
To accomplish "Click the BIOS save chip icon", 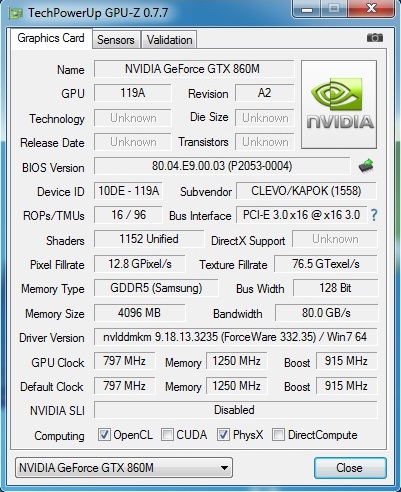I will pyautogui.click(x=366, y=166).
